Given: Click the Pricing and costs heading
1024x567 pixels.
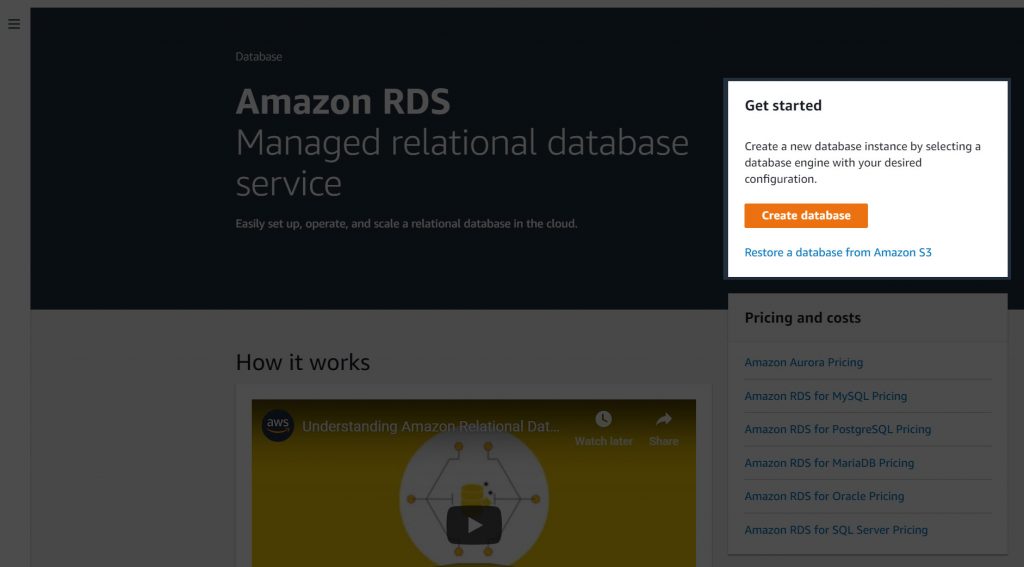Looking at the screenshot, I should [x=803, y=318].
